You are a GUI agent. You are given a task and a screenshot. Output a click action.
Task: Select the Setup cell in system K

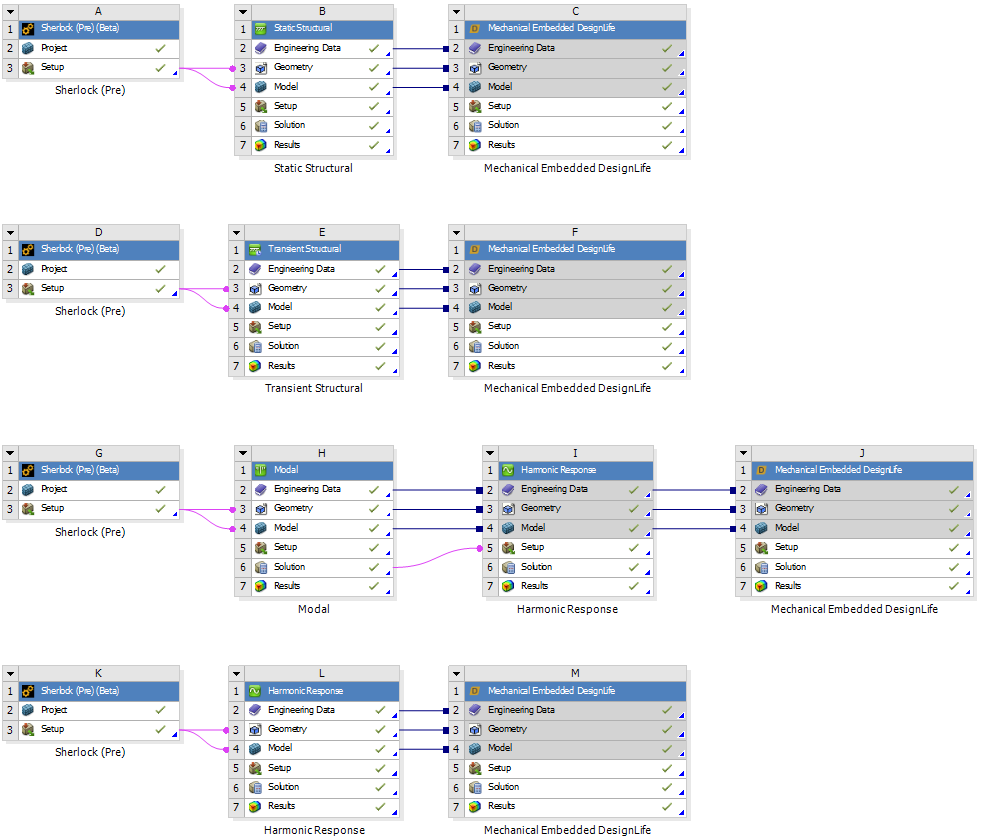99,729
